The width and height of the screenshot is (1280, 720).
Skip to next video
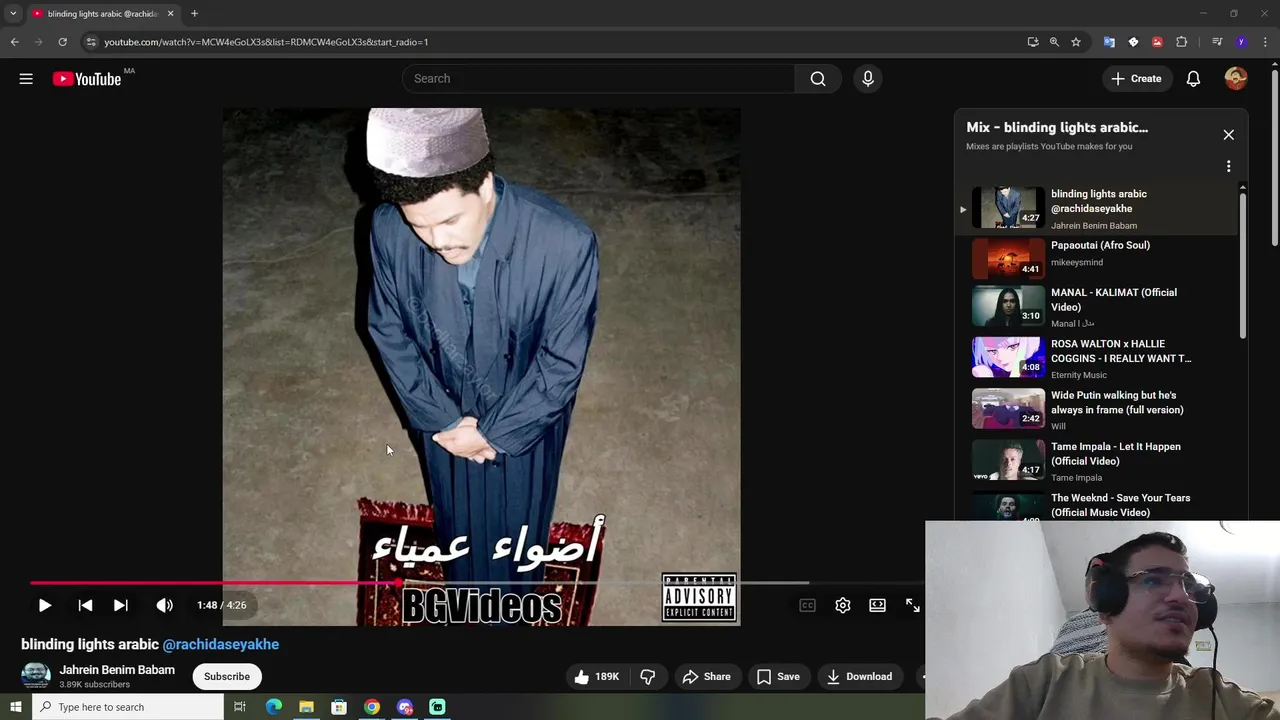pyautogui.click(x=121, y=605)
